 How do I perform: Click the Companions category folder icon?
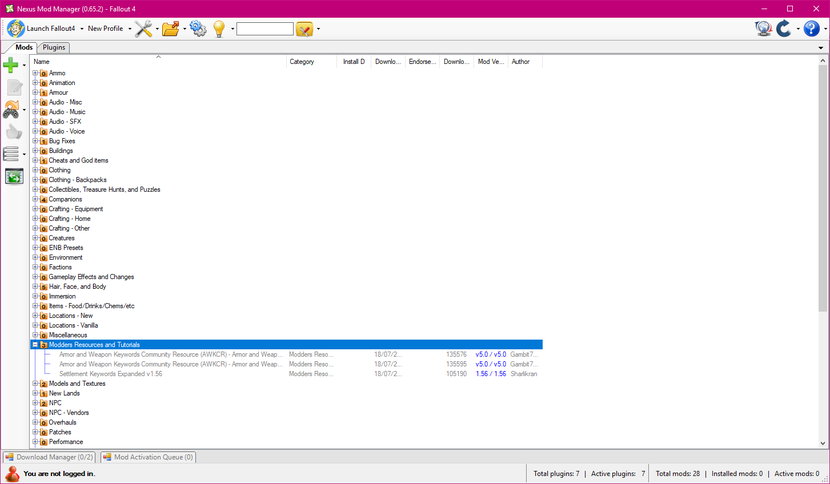click(x=43, y=199)
